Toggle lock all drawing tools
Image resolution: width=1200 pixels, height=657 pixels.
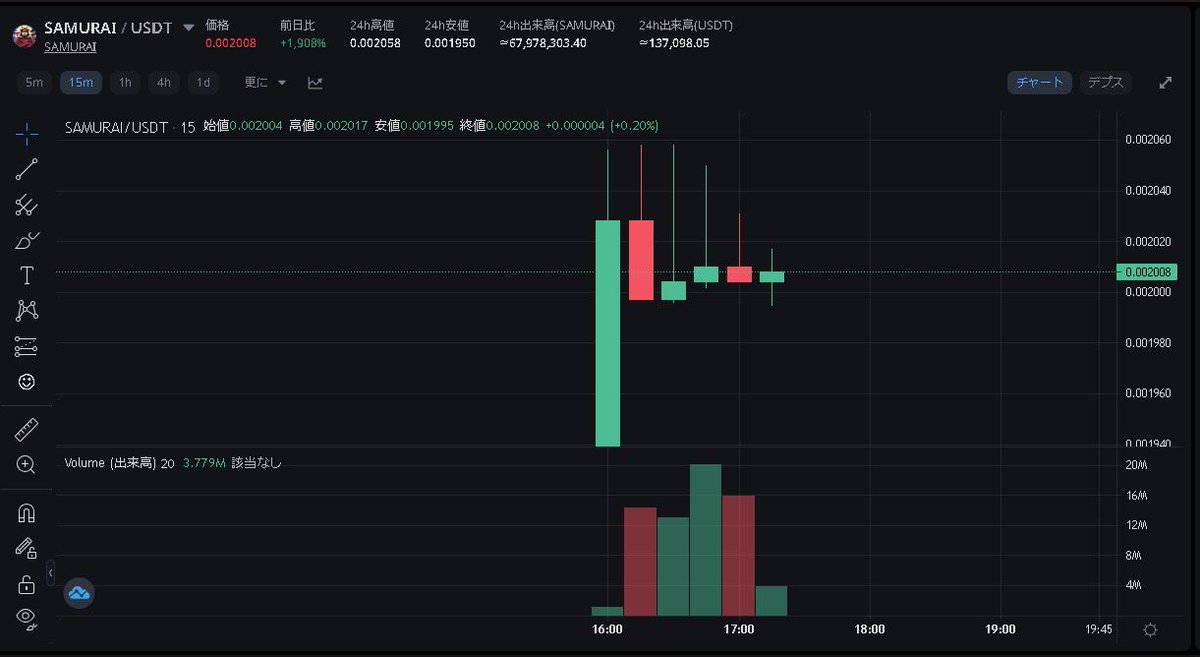(27, 584)
